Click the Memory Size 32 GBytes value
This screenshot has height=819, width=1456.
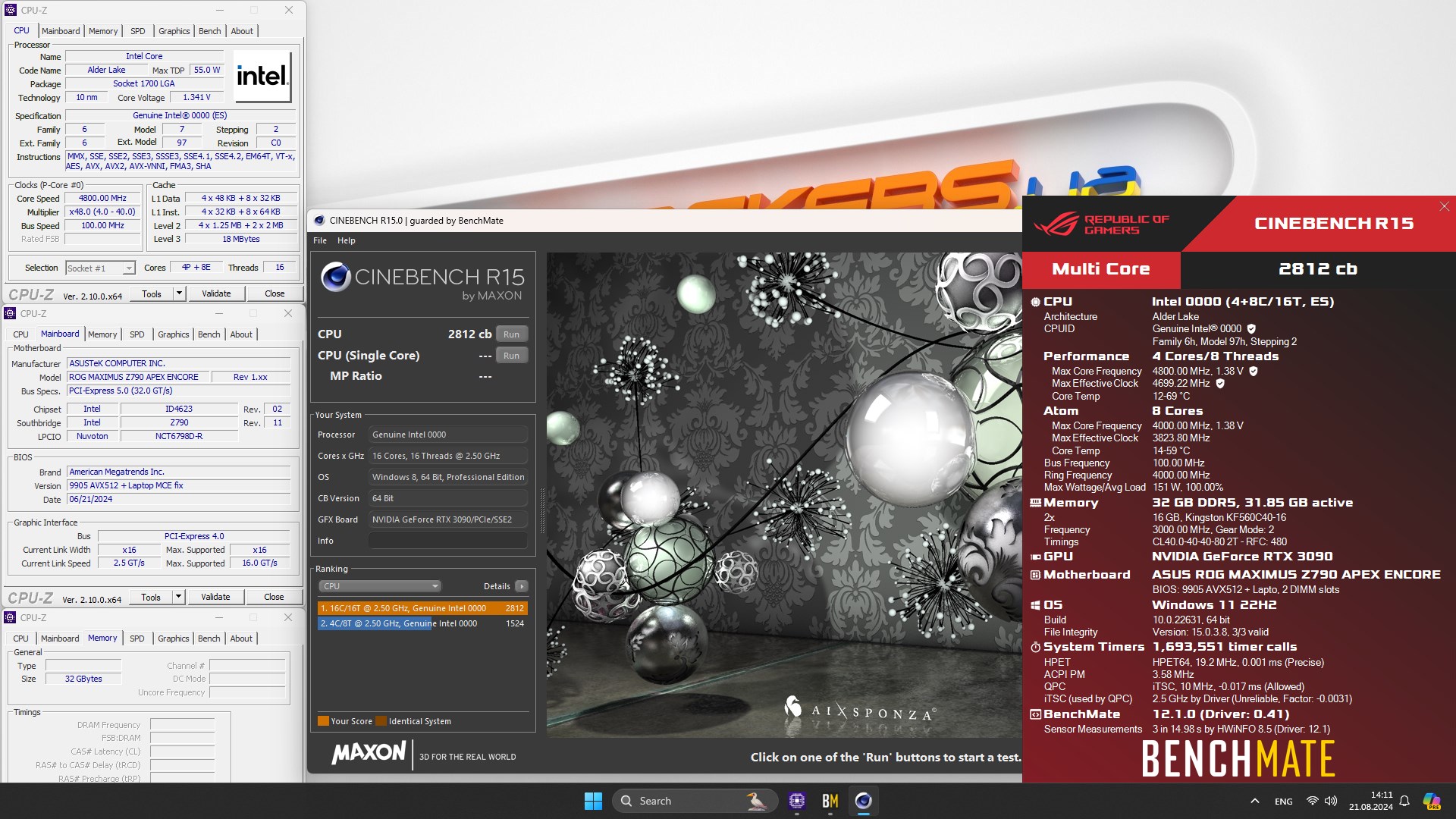83,679
